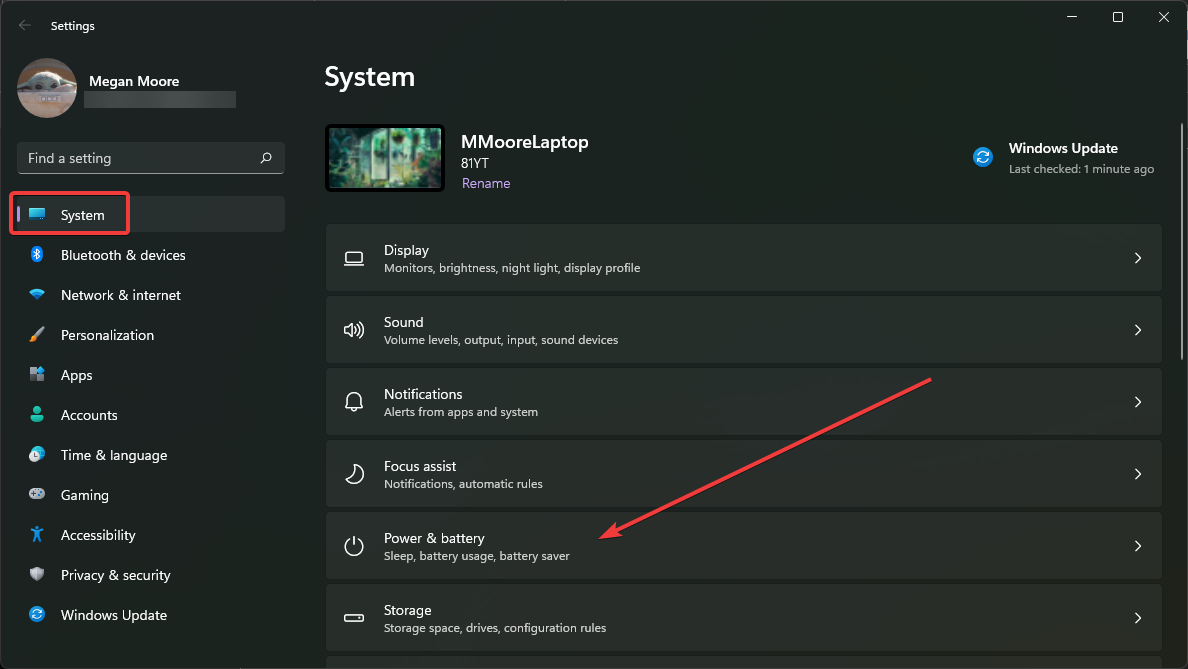Click the Accessibility figure icon

tap(37, 535)
